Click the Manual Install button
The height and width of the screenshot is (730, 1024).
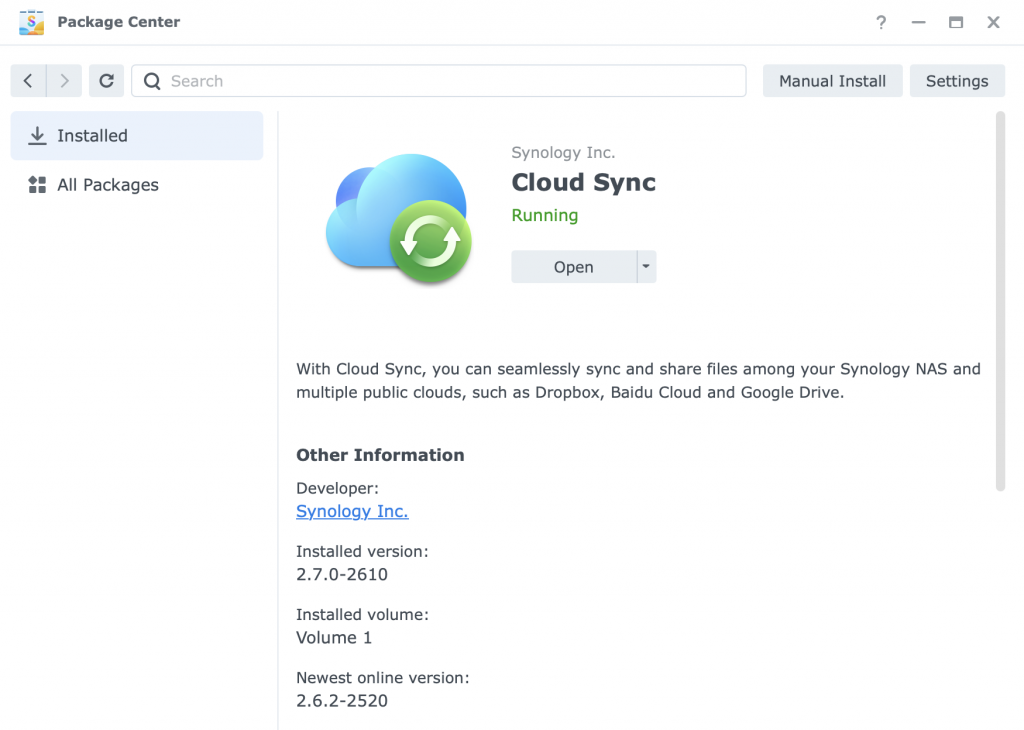pyautogui.click(x=832, y=81)
